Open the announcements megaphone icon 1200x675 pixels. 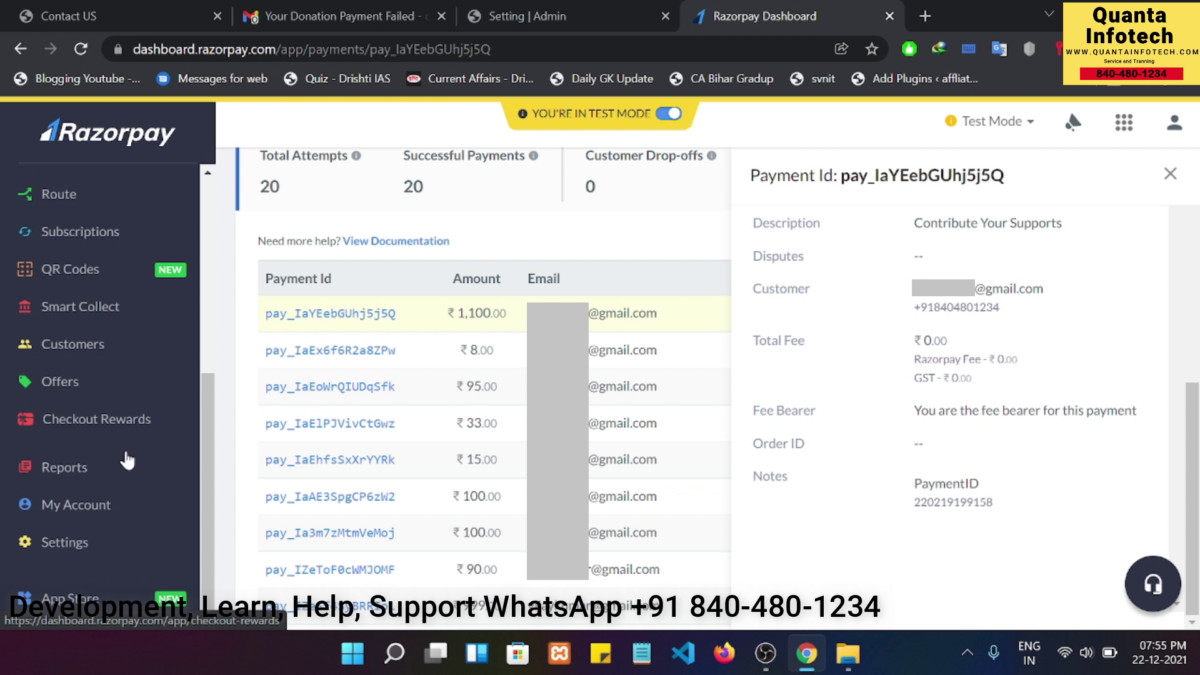point(1073,122)
